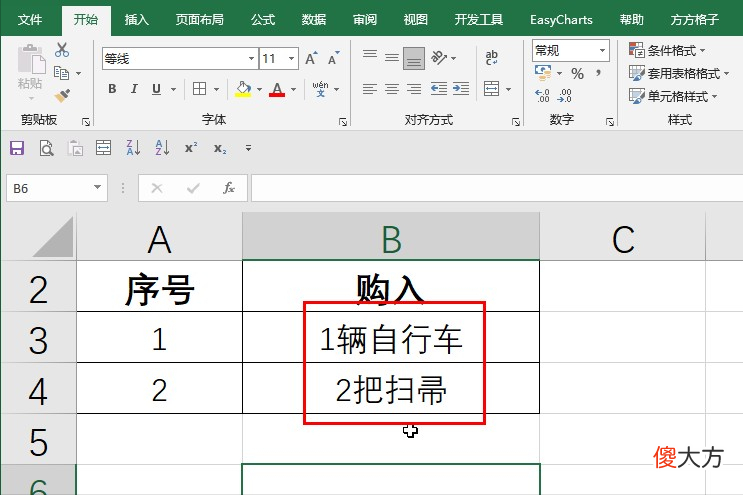Apply red font color
The height and width of the screenshot is (495, 743).
(x=277, y=89)
